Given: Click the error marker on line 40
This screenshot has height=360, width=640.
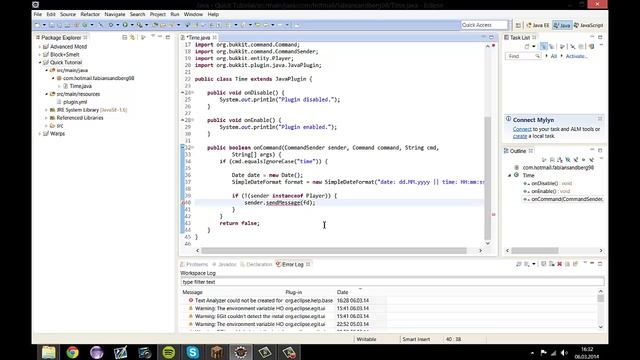Looking at the screenshot, I should coord(184,203).
